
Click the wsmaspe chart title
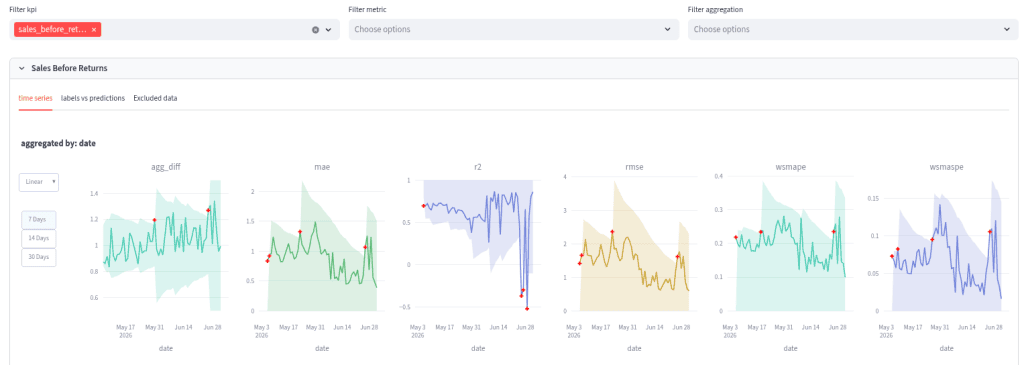(x=946, y=167)
